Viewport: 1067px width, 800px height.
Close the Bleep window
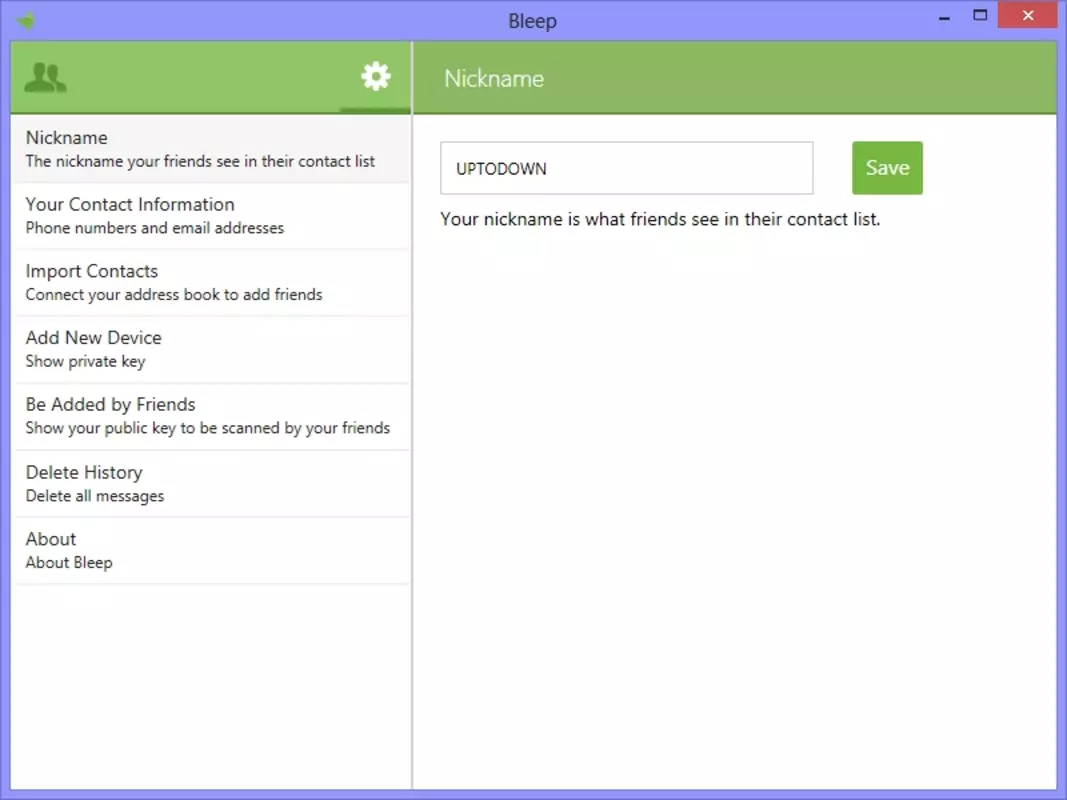tap(1028, 15)
